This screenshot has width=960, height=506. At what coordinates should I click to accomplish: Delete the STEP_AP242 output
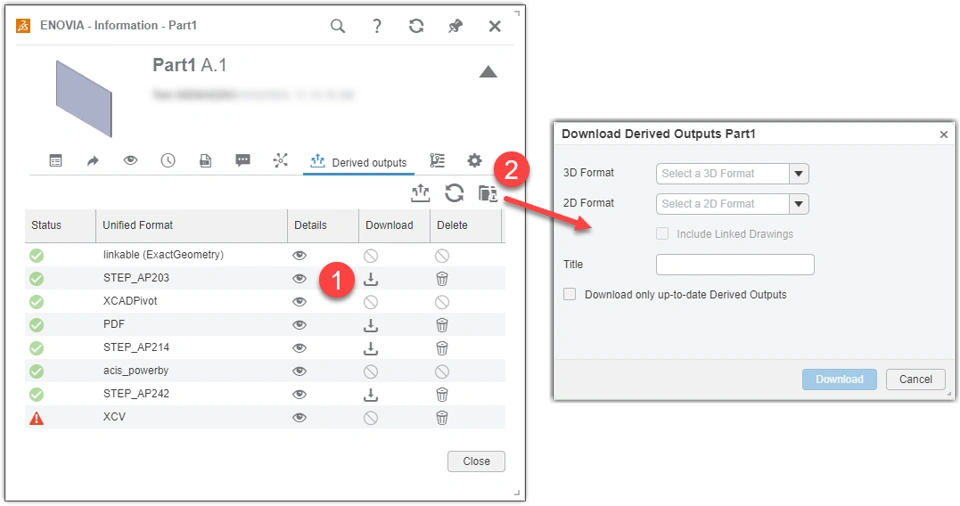[442, 395]
